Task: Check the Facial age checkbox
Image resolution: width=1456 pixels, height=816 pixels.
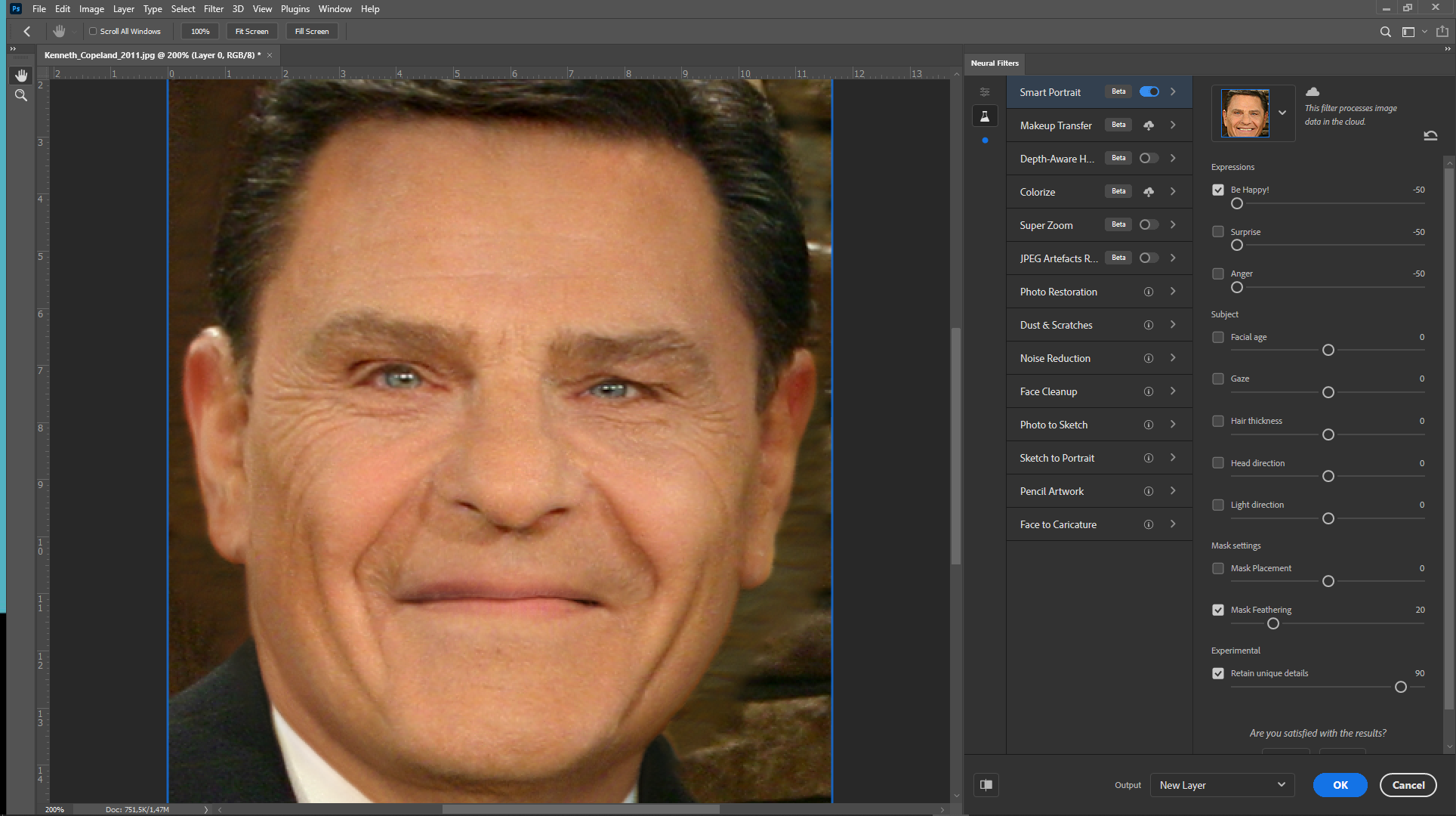Action: pyautogui.click(x=1218, y=337)
